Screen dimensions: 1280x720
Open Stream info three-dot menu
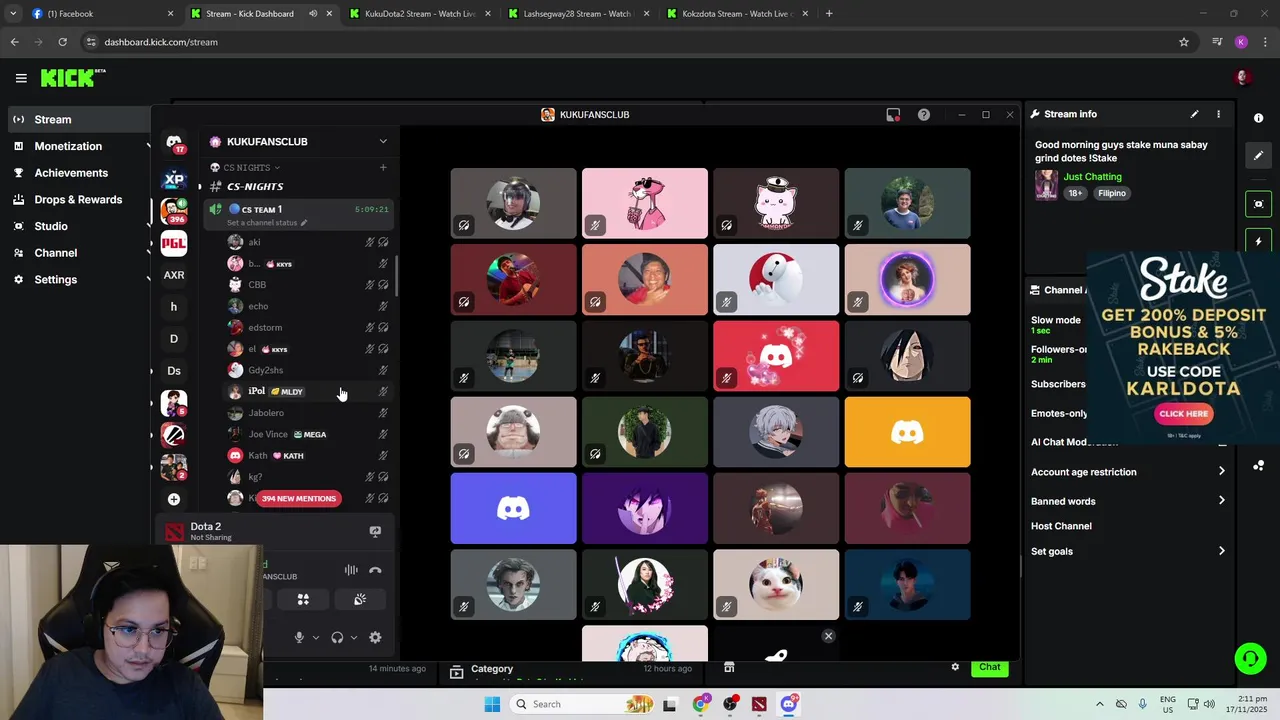(1218, 114)
